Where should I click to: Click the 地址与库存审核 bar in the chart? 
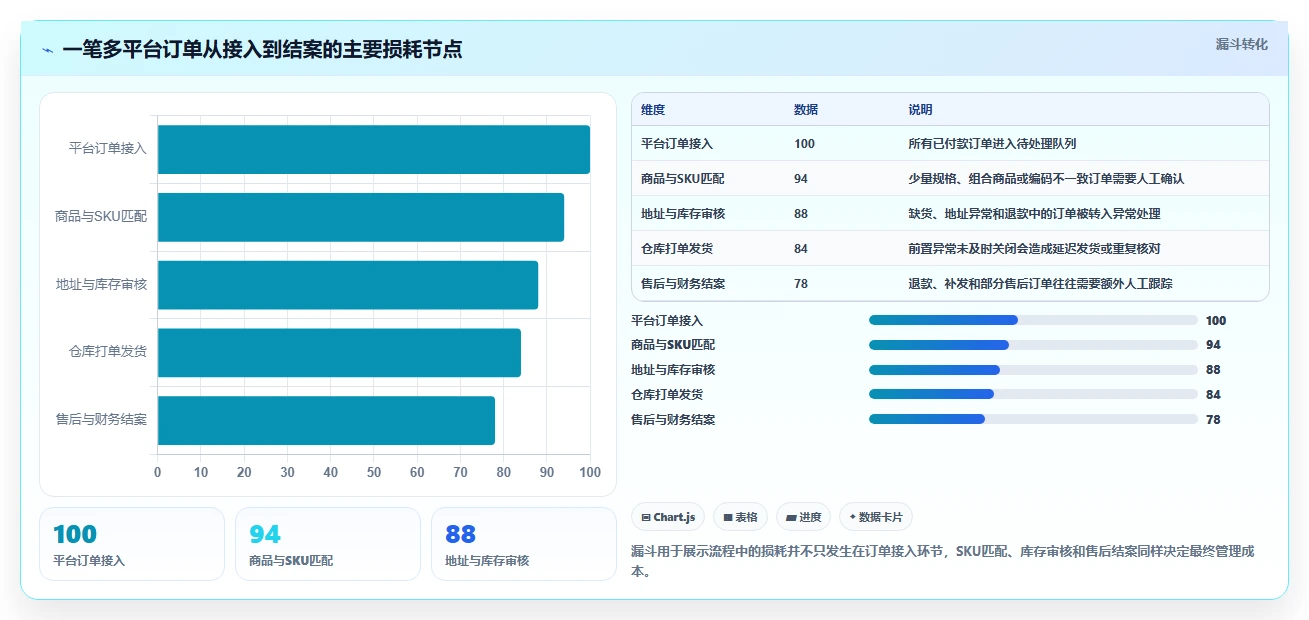348,285
